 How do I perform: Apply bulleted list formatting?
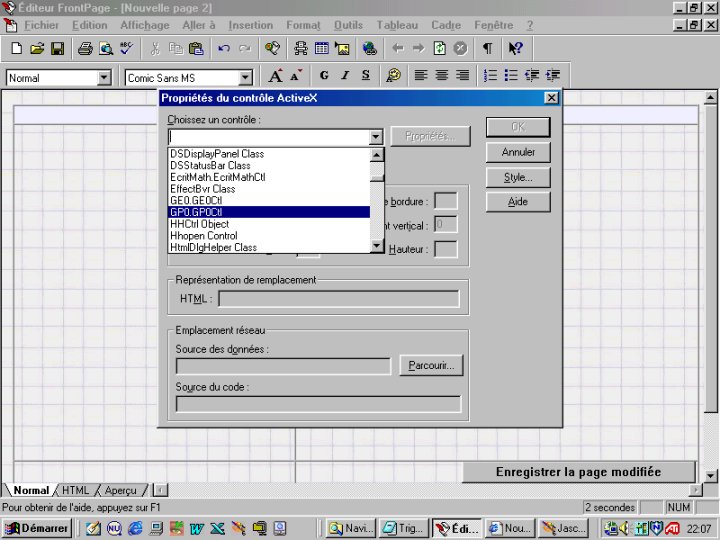(x=511, y=75)
